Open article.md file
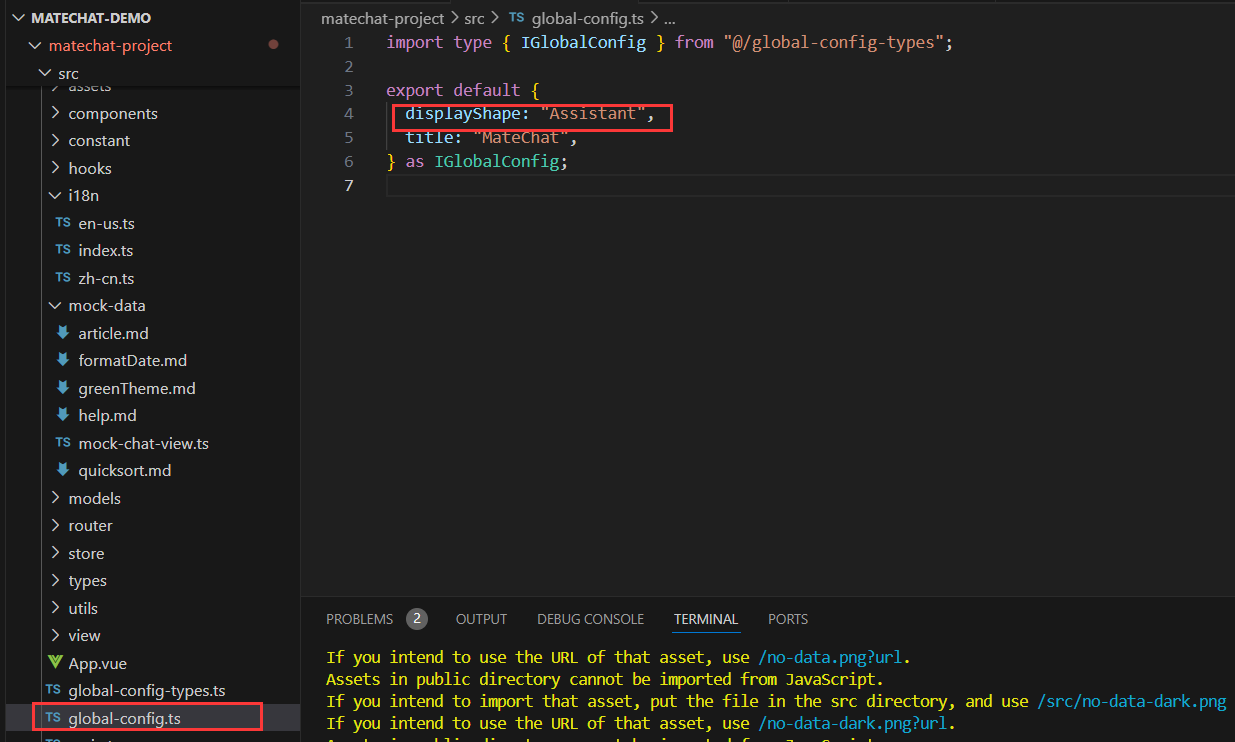 click(x=113, y=333)
